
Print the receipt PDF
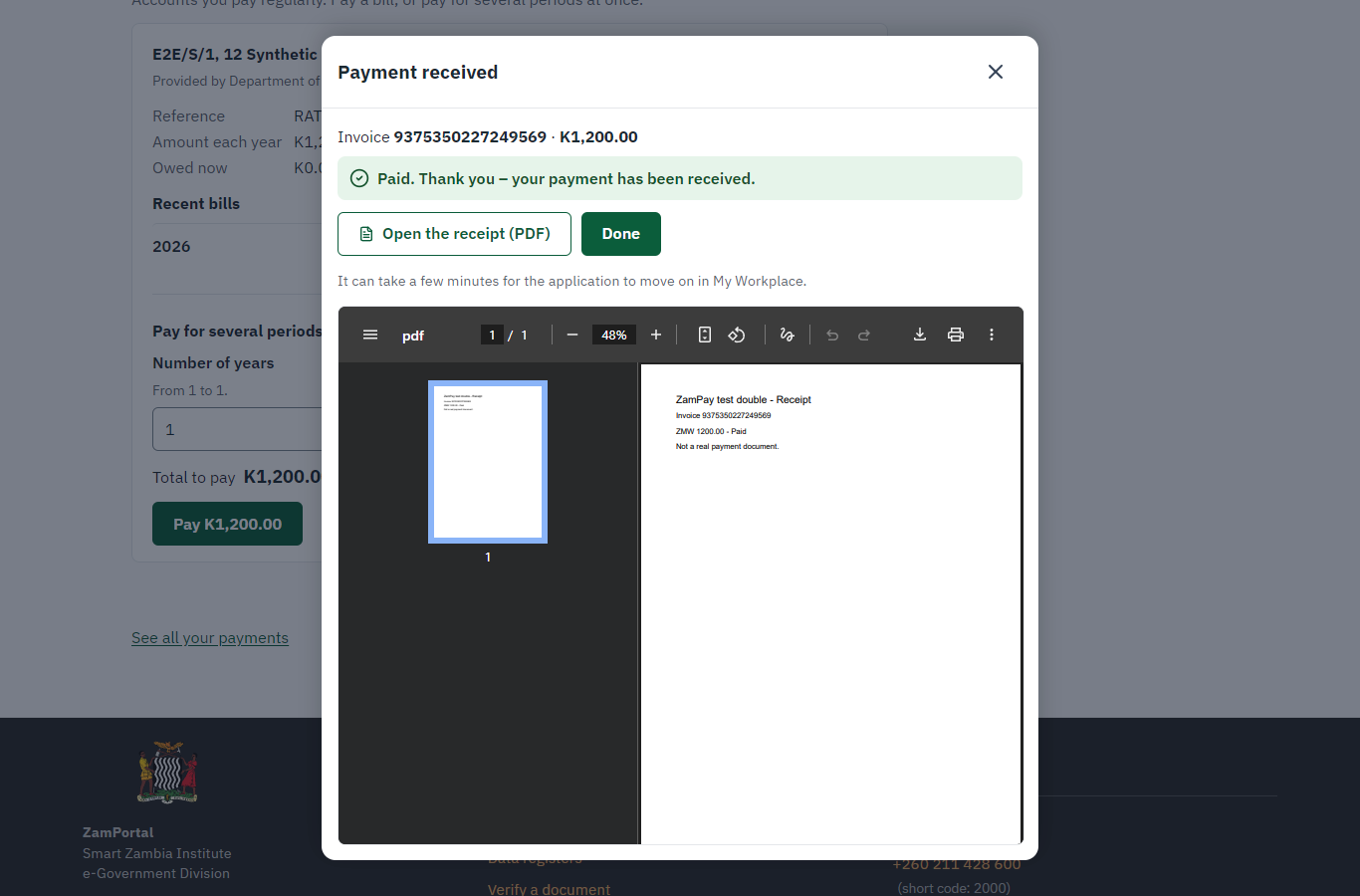[x=956, y=336]
